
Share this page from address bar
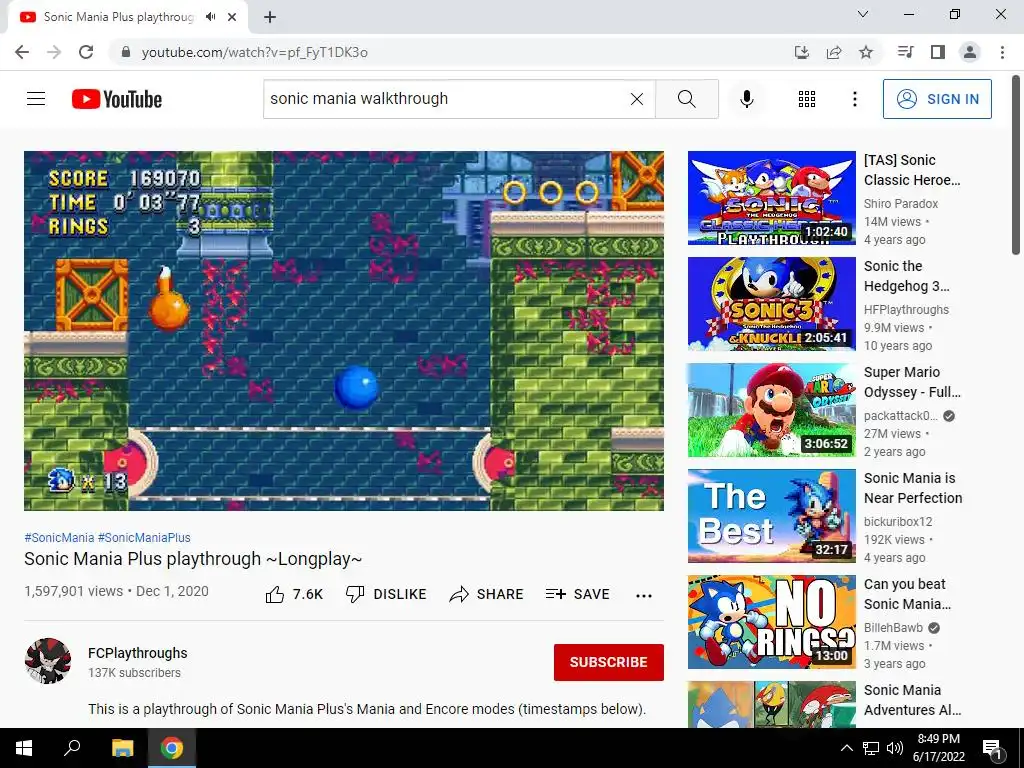[834, 52]
